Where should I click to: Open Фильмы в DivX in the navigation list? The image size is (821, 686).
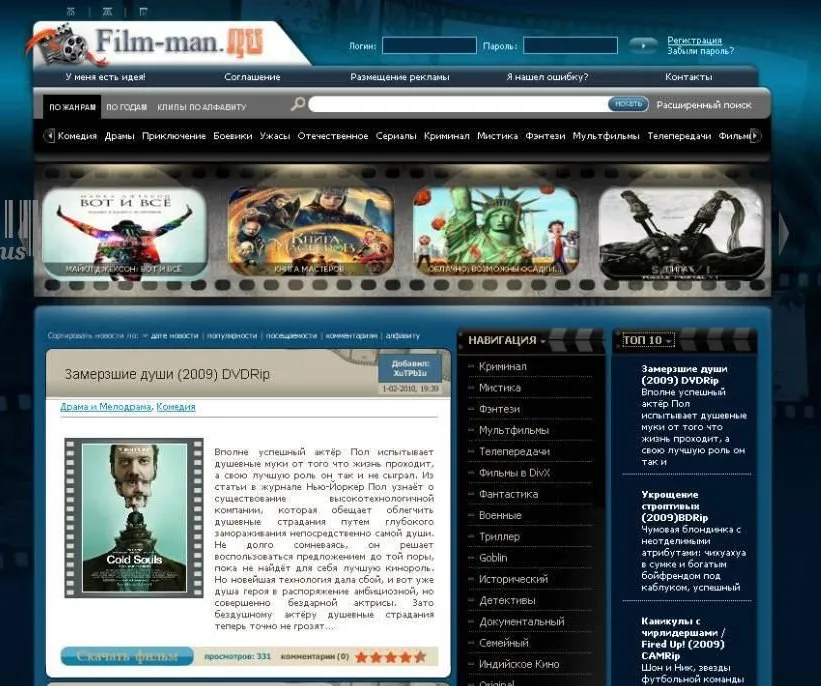515,473
